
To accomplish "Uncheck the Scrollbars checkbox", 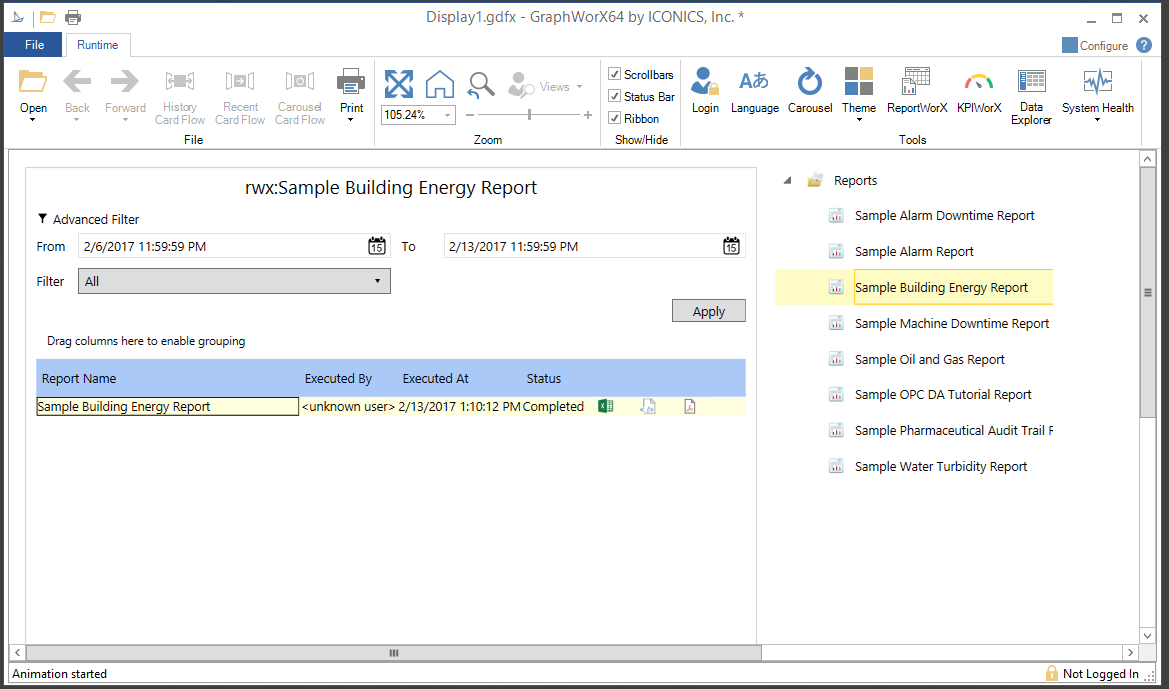I will (615, 74).
